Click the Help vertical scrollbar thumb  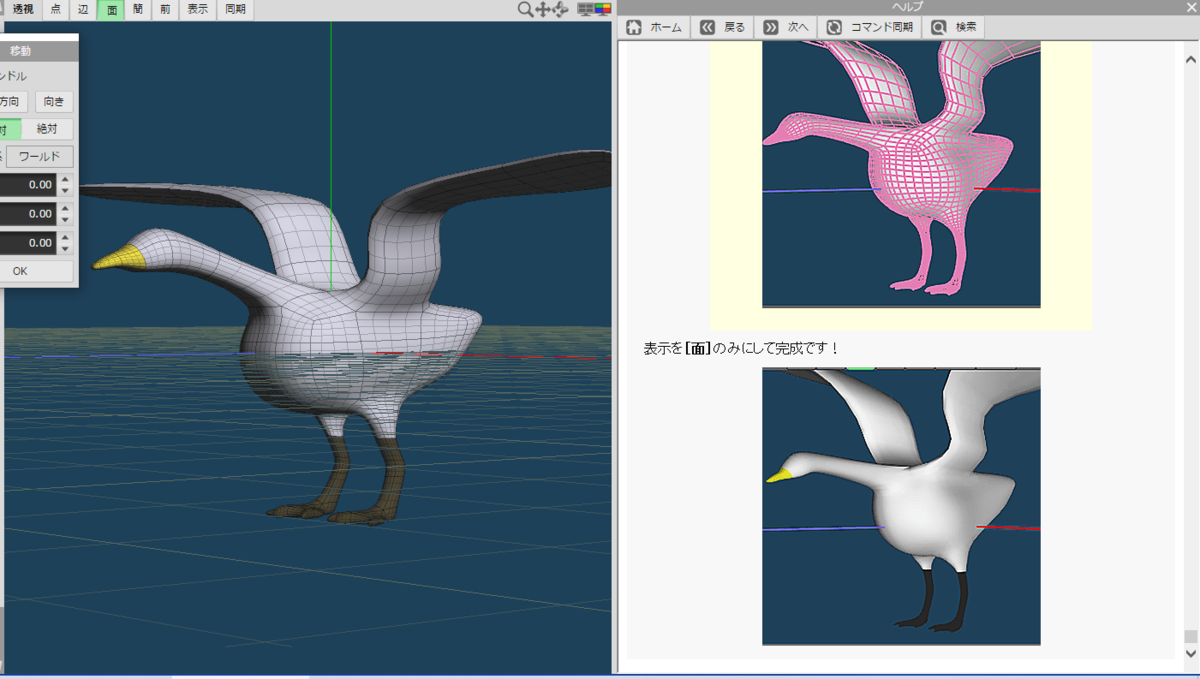point(1190,636)
